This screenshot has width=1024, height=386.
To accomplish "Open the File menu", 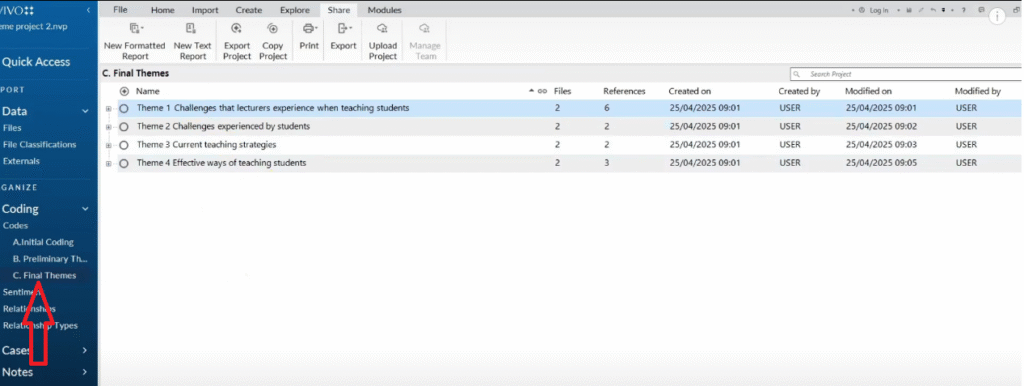I will [120, 10].
